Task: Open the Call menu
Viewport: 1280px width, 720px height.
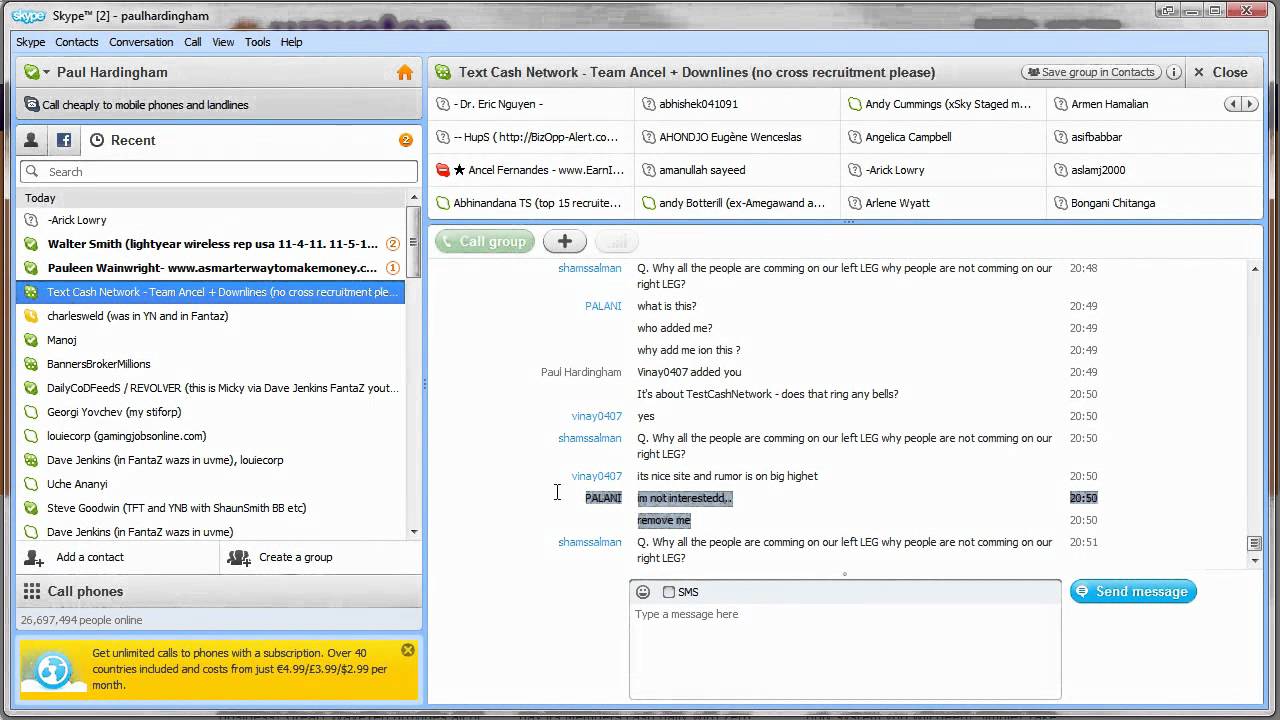Action: pyautogui.click(x=193, y=42)
